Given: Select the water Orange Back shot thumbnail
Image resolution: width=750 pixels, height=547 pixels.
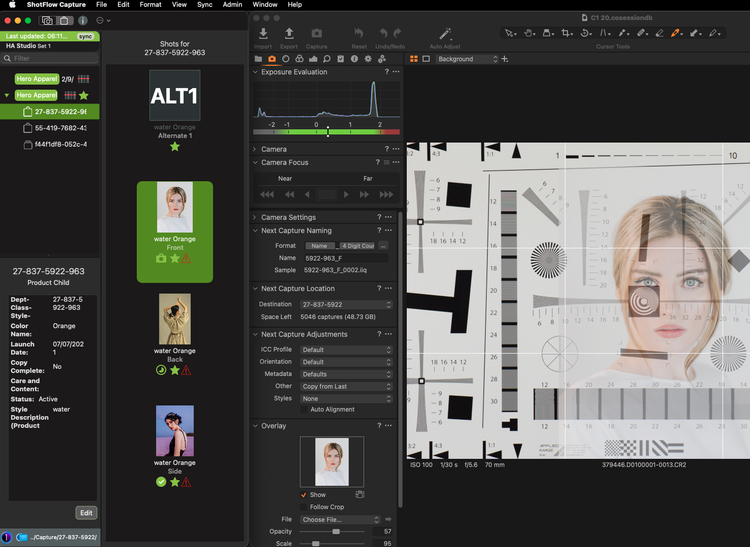Looking at the screenshot, I should click(175, 319).
